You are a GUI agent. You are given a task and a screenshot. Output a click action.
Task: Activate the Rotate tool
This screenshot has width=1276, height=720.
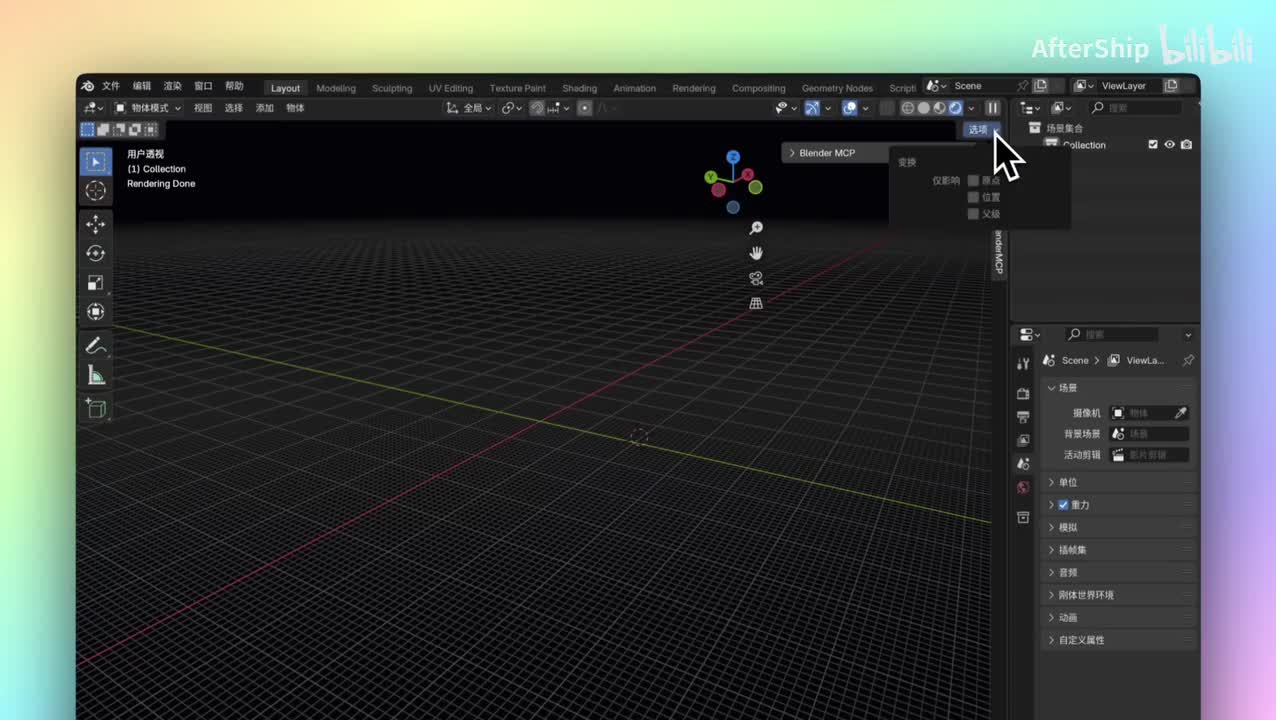pos(96,253)
